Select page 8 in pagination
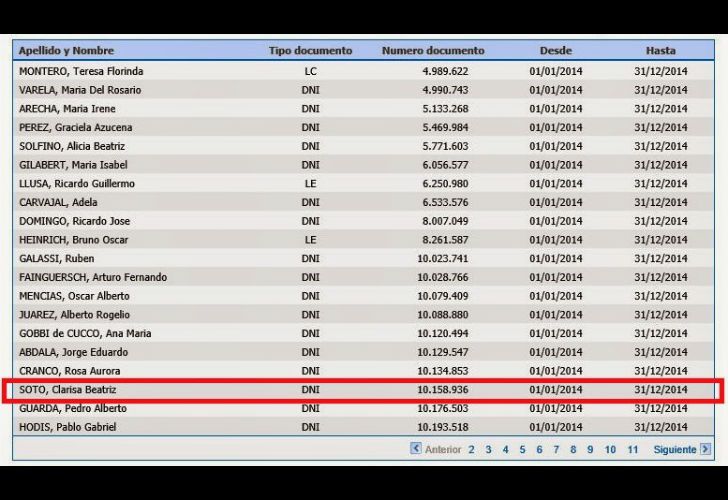The width and height of the screenshot is (728, 500). click(573, 449)
